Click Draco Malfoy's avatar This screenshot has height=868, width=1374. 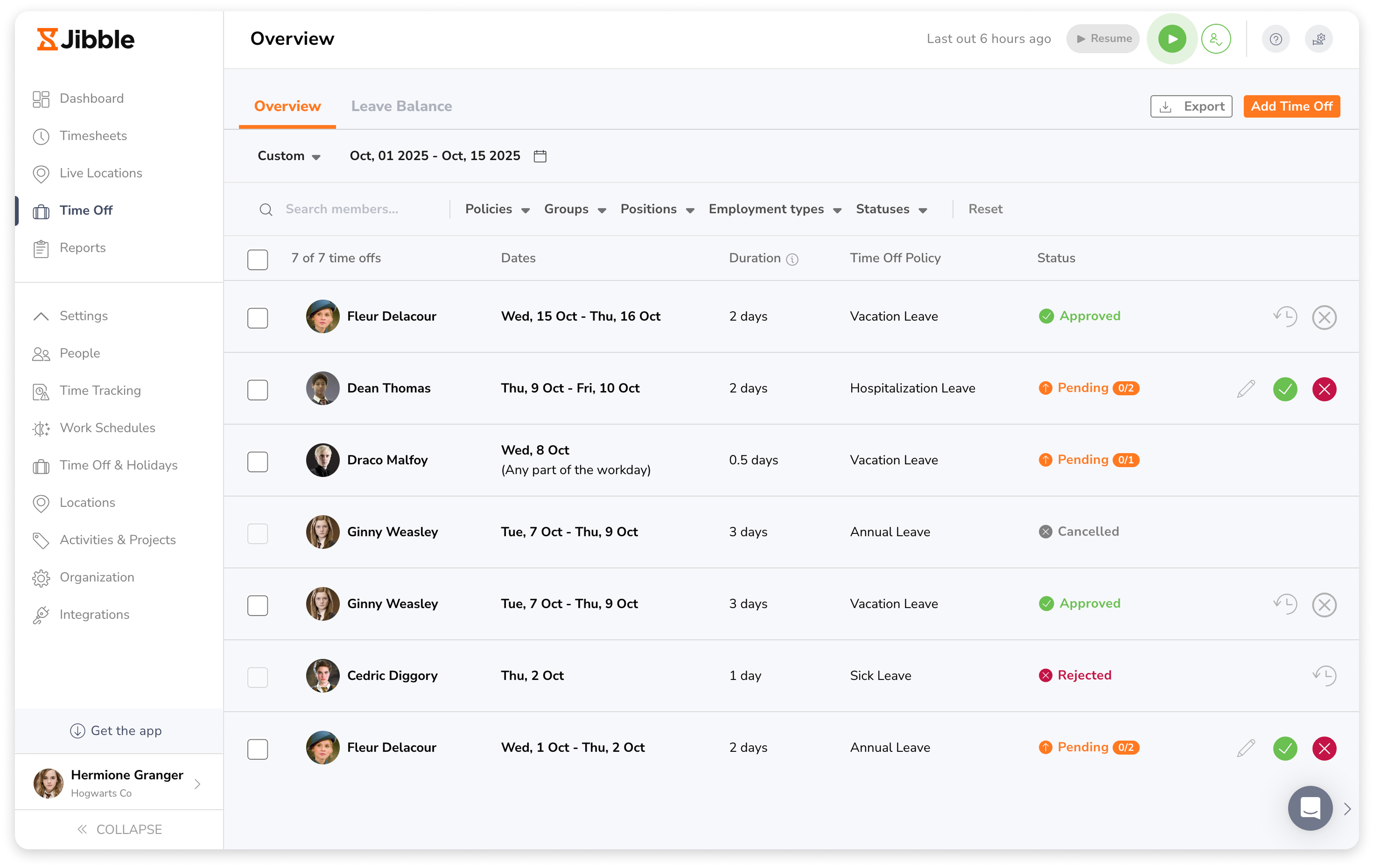323,460
